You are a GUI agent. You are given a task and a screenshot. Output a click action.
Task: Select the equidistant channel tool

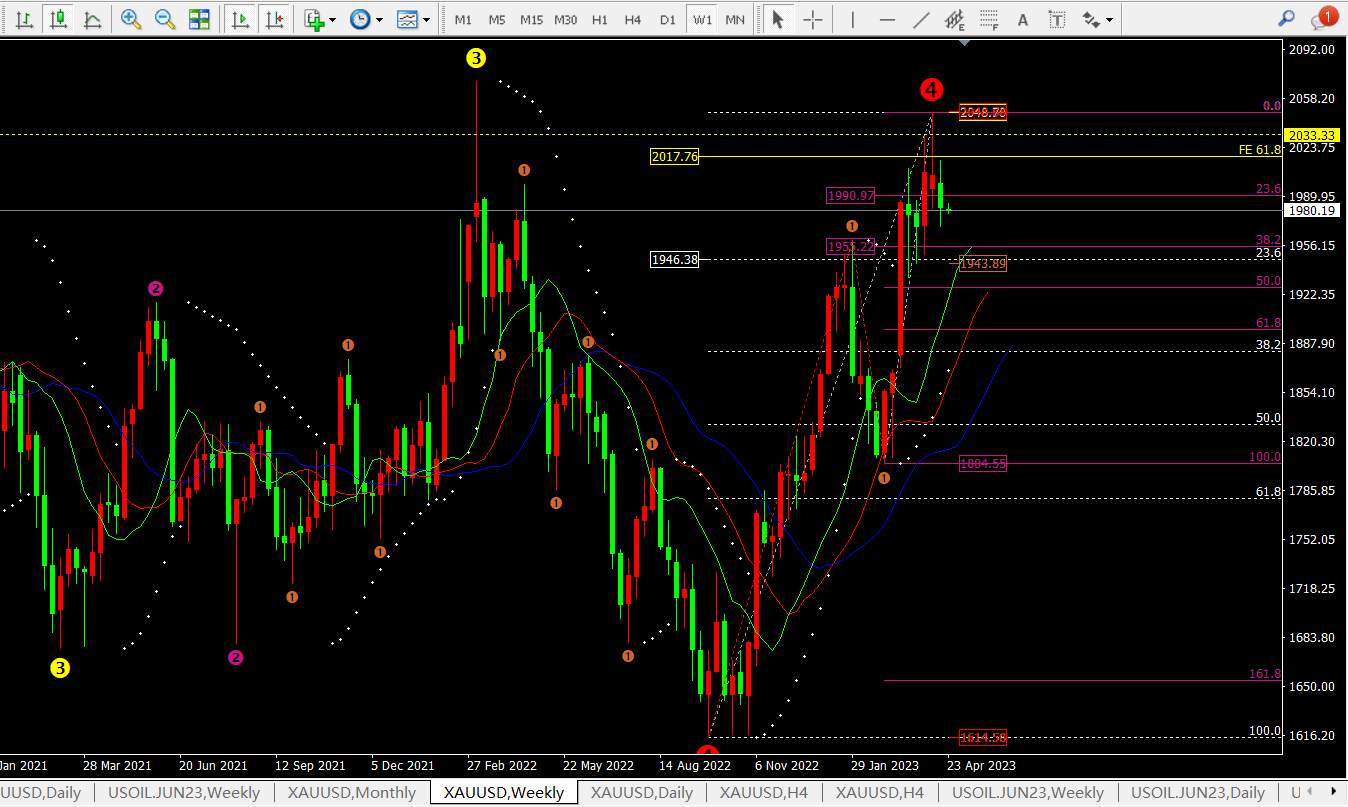955,20
